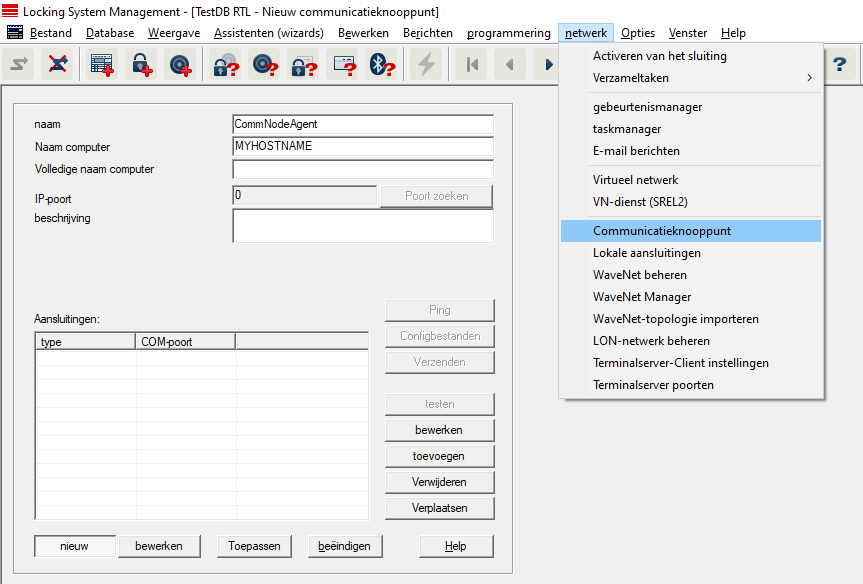
Task: Click the read card icon with question mark
Action: click(342, 65)
